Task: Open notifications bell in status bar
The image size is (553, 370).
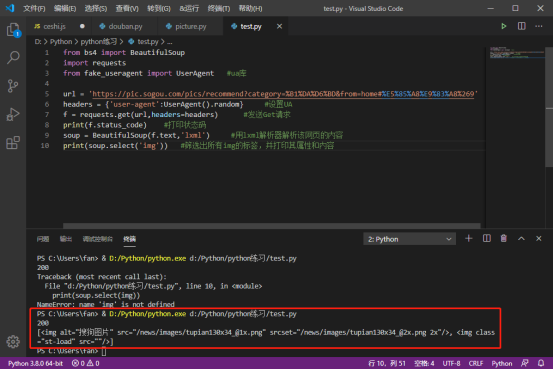Action: click(541, 363)
